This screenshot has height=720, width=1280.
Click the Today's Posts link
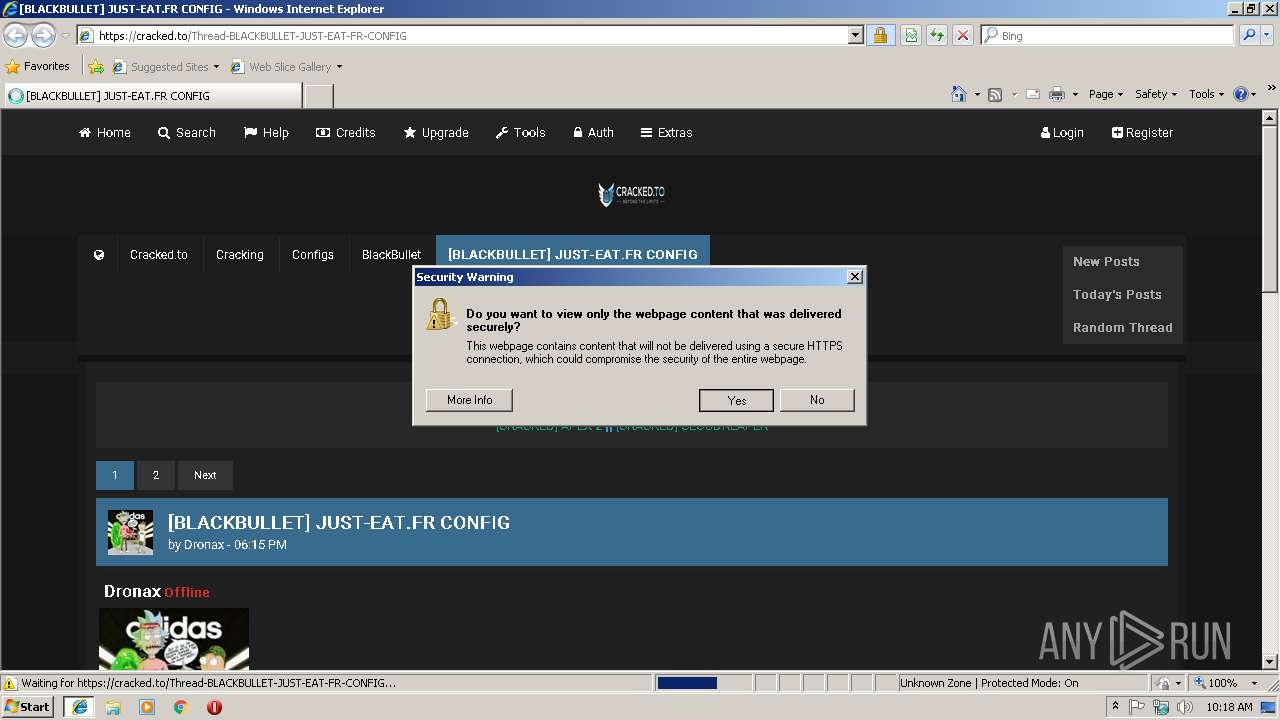tap(1117, 294)
